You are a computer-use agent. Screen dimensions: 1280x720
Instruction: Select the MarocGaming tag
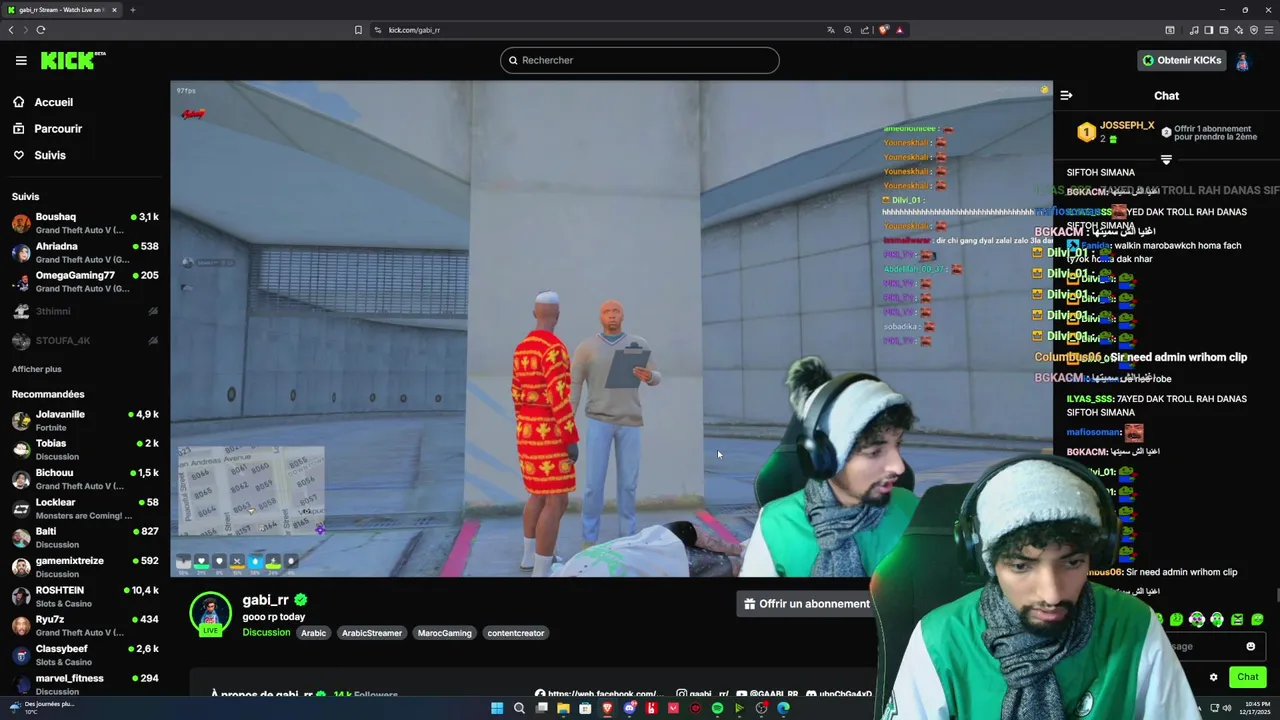(444, 633)
